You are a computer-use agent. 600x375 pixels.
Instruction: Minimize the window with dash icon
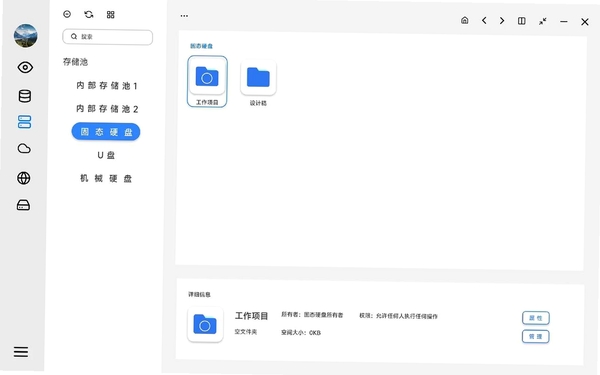click(x=564, y=22)
